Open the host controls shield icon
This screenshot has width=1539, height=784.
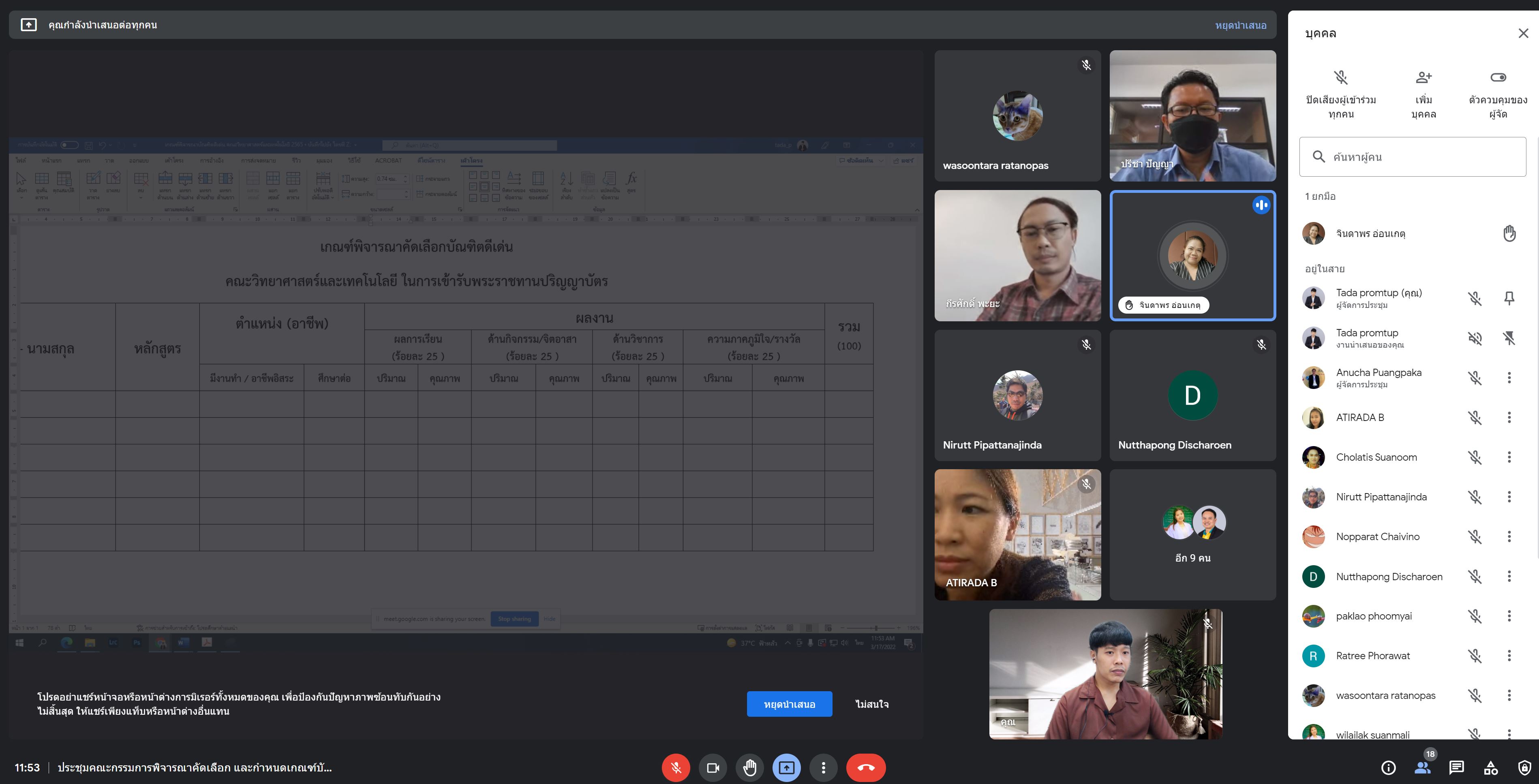[1525, 767]
